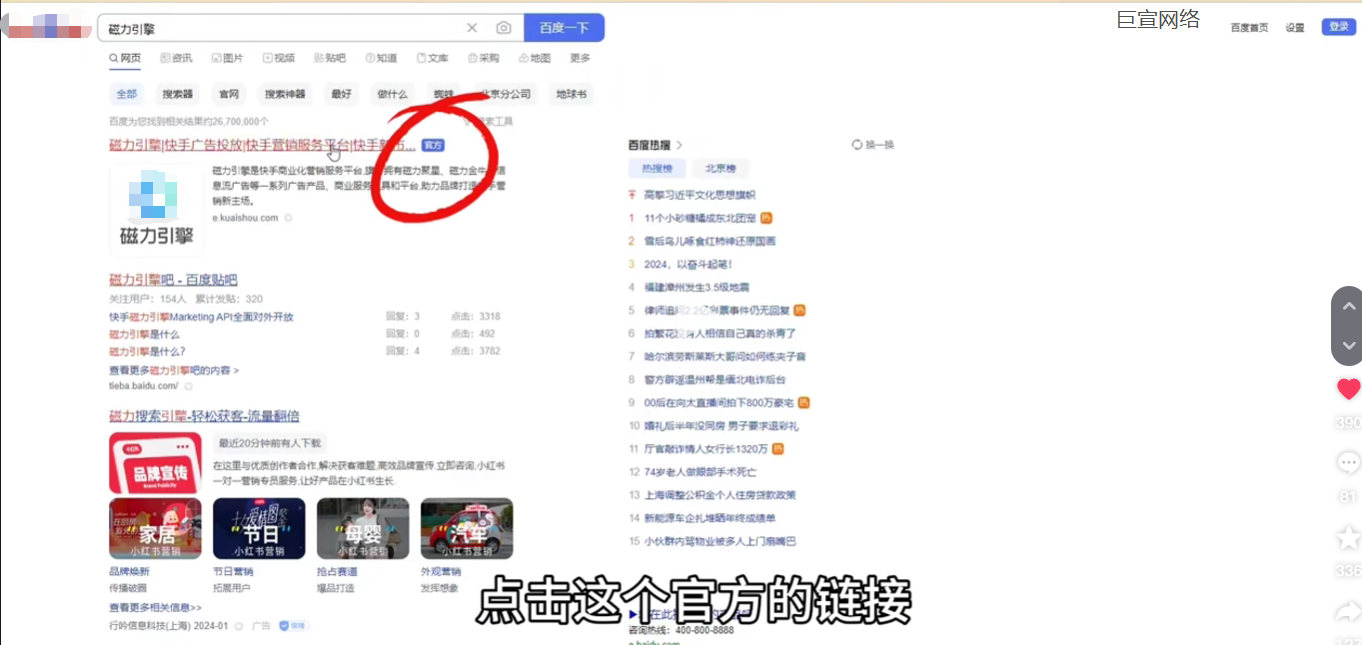
Task: Share the video with the arrow icon
Action: [x=1348, y=611]
